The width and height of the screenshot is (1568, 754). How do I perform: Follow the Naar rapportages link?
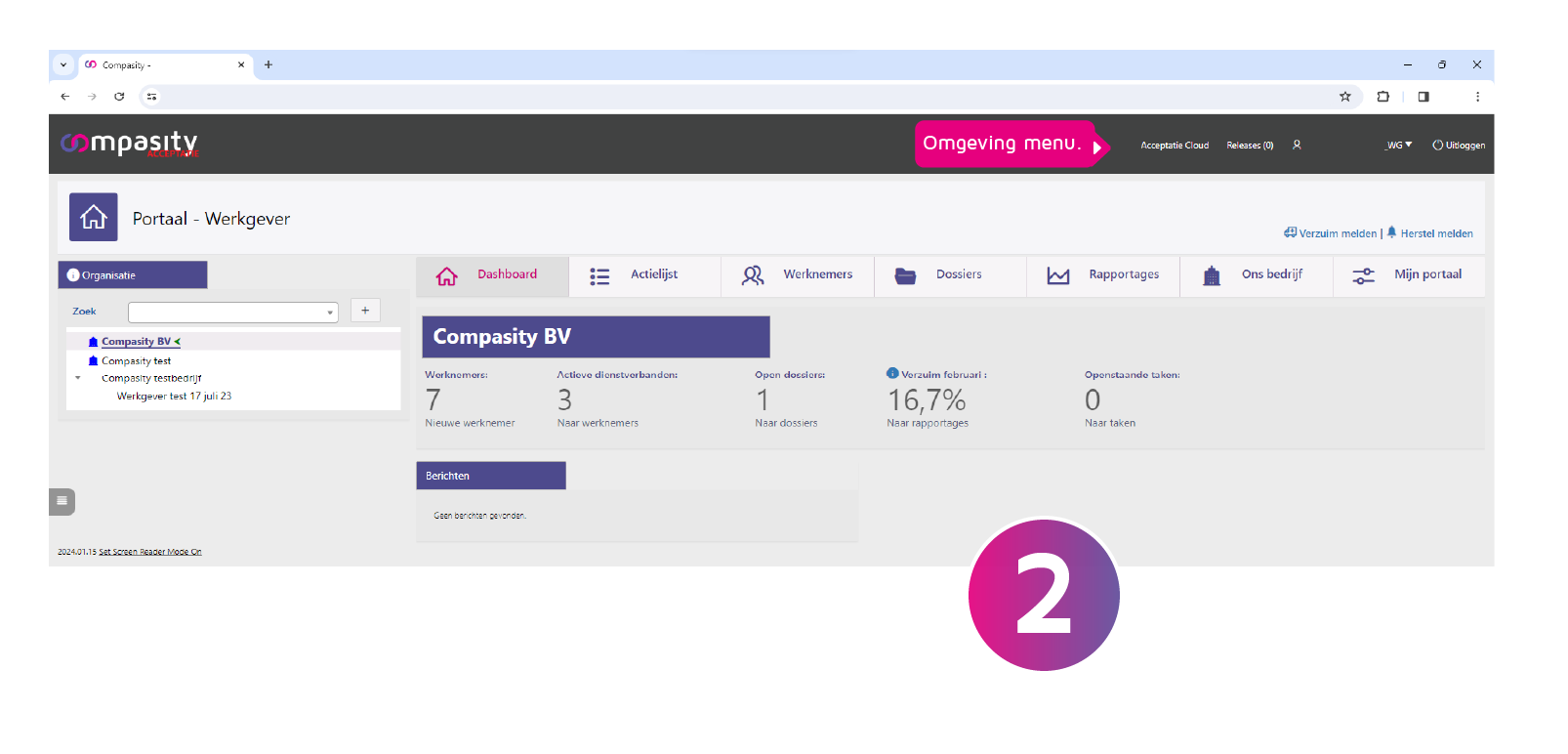(928, 423)
